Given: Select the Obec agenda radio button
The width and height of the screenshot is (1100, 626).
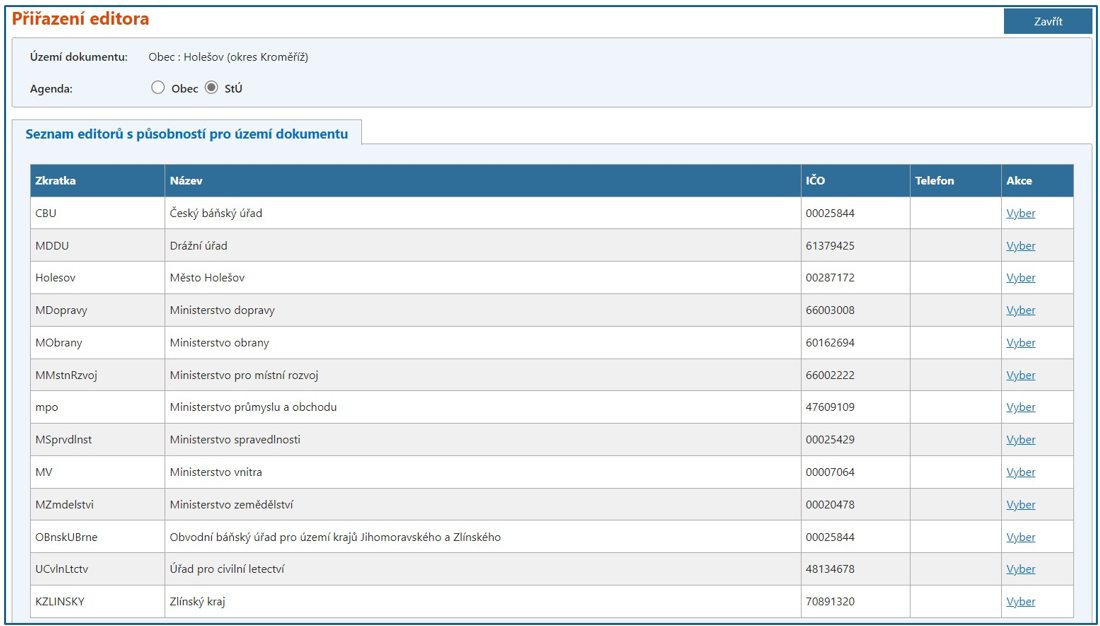Looking at the screenshot, I should (x=158, y=88).
